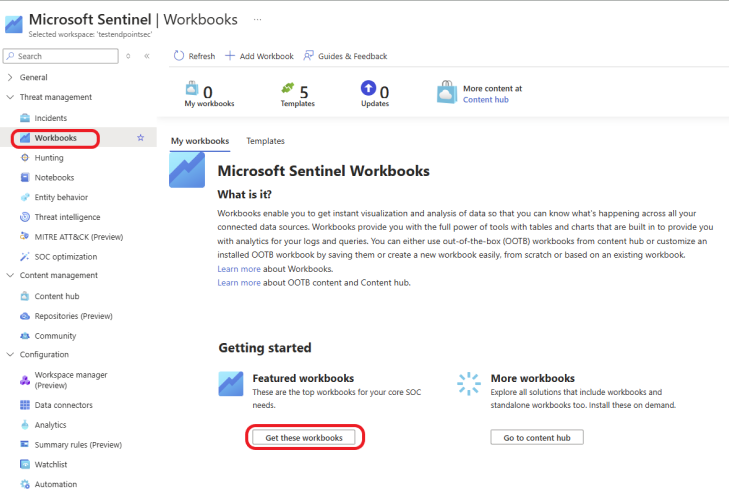Image resolution: width=729 pixels, height=491 pixels.
Task: Switch to the Templates tab
Action: click(x=265, y=141)
